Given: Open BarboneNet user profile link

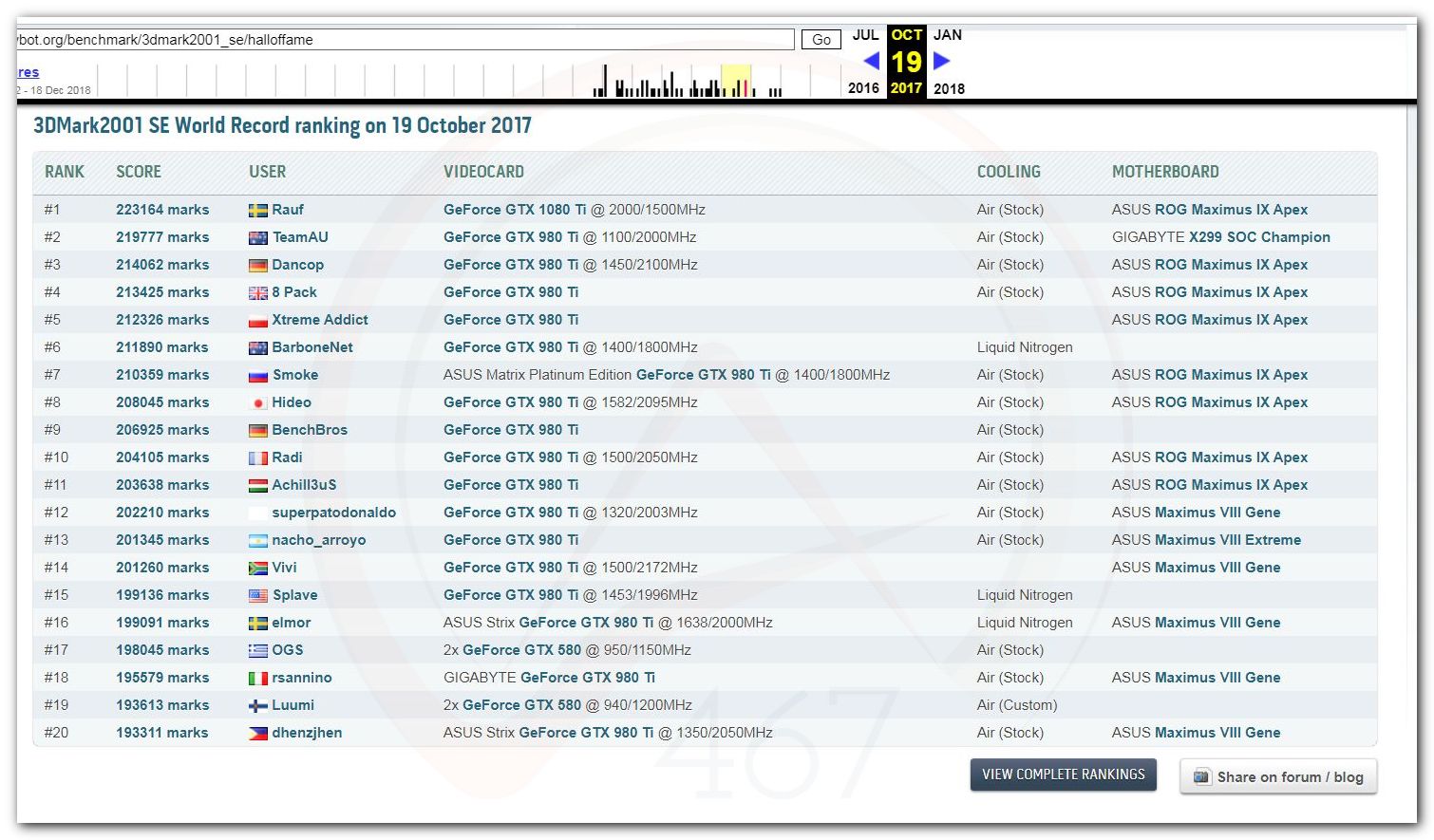Looking at the screenshot, I should (x=312, y=347).
